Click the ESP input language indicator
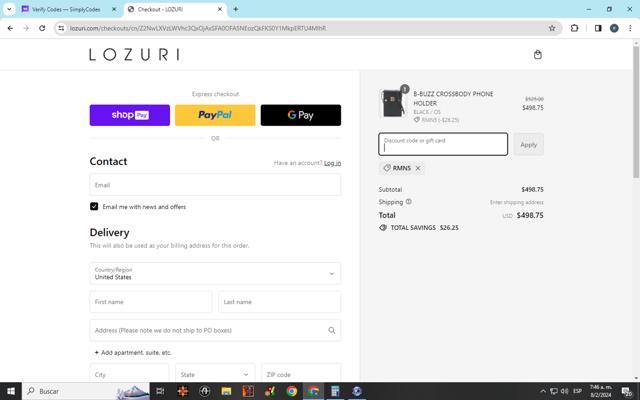This screenshot has height=400, width=640. [577, 391]
